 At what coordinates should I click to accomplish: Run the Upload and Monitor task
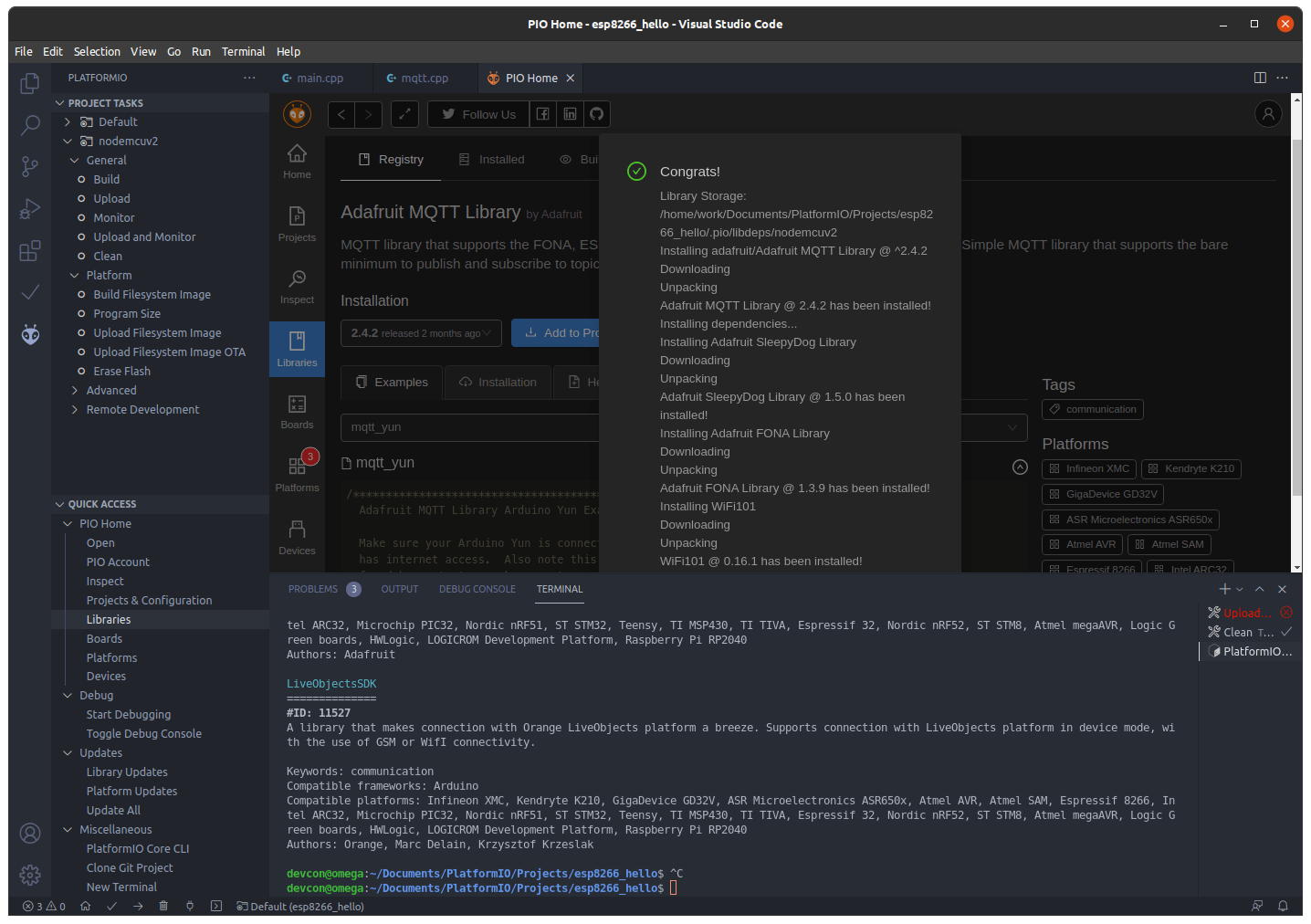pos(144,237)
